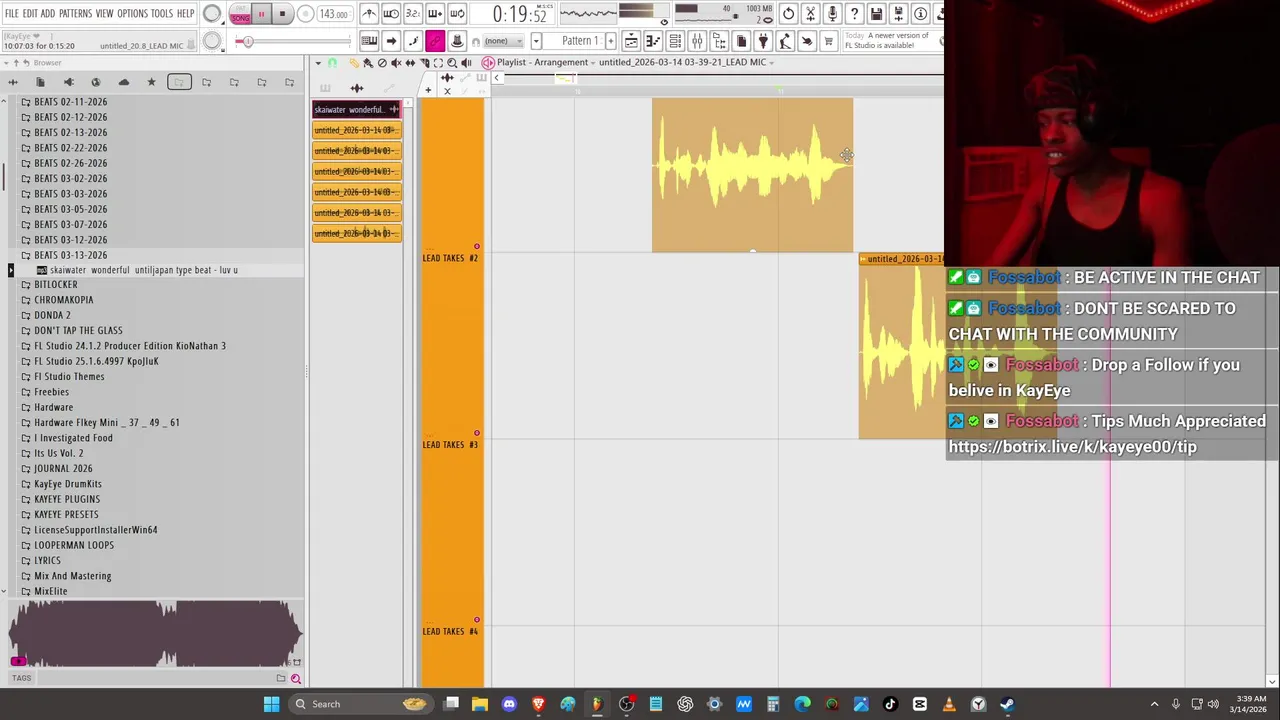Open the PATTERNS menu

click(x=76, y=14)
